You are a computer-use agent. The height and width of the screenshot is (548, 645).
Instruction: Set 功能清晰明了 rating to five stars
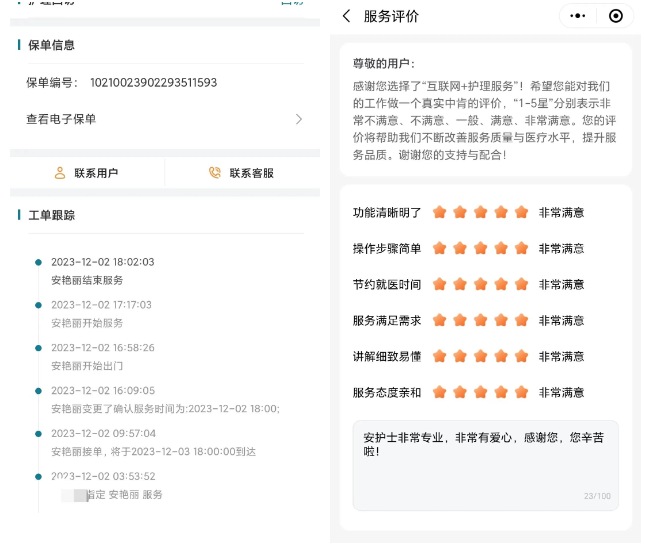click(x=521, y=212)
